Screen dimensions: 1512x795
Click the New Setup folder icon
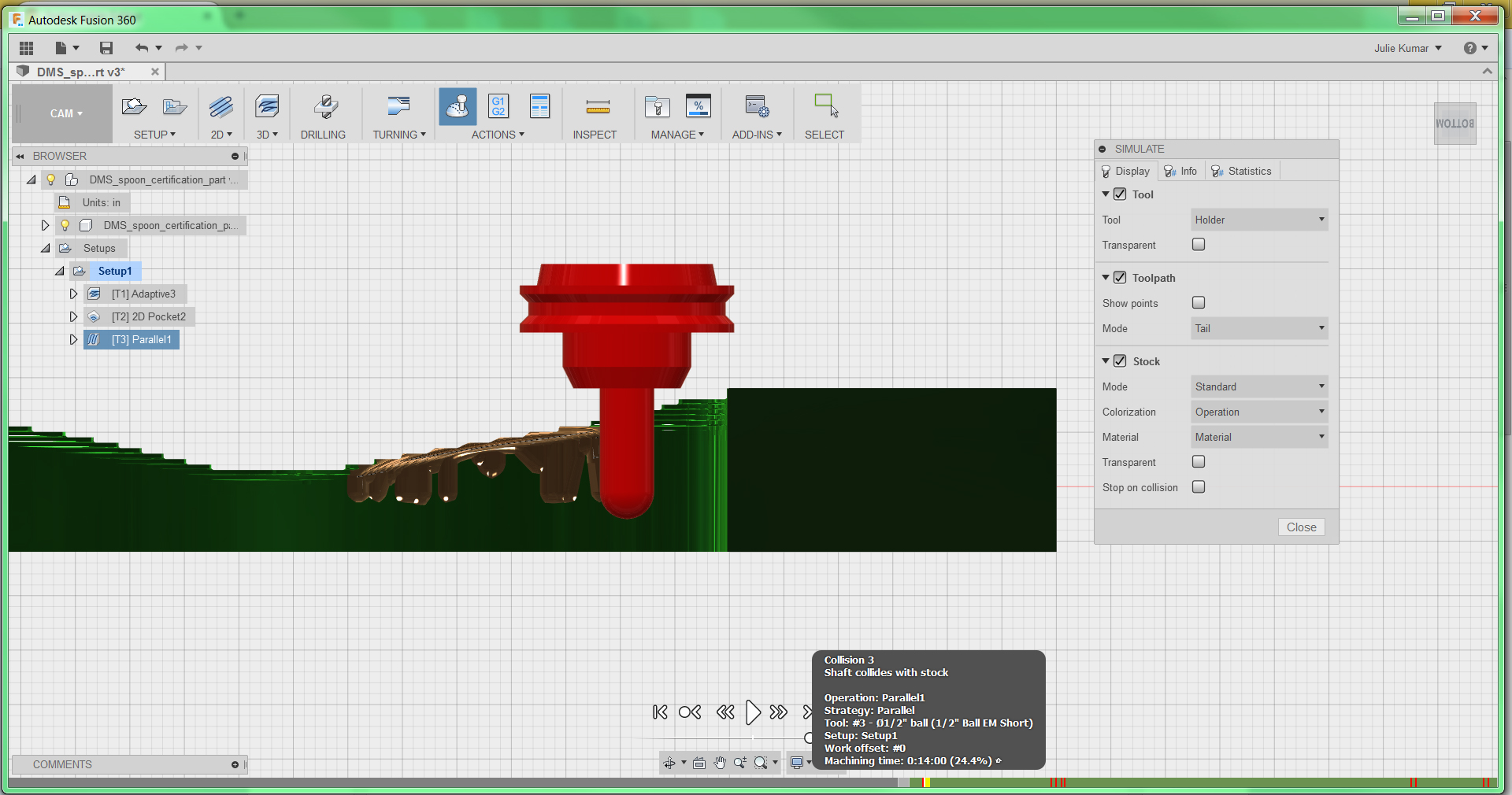click(135, 106)
